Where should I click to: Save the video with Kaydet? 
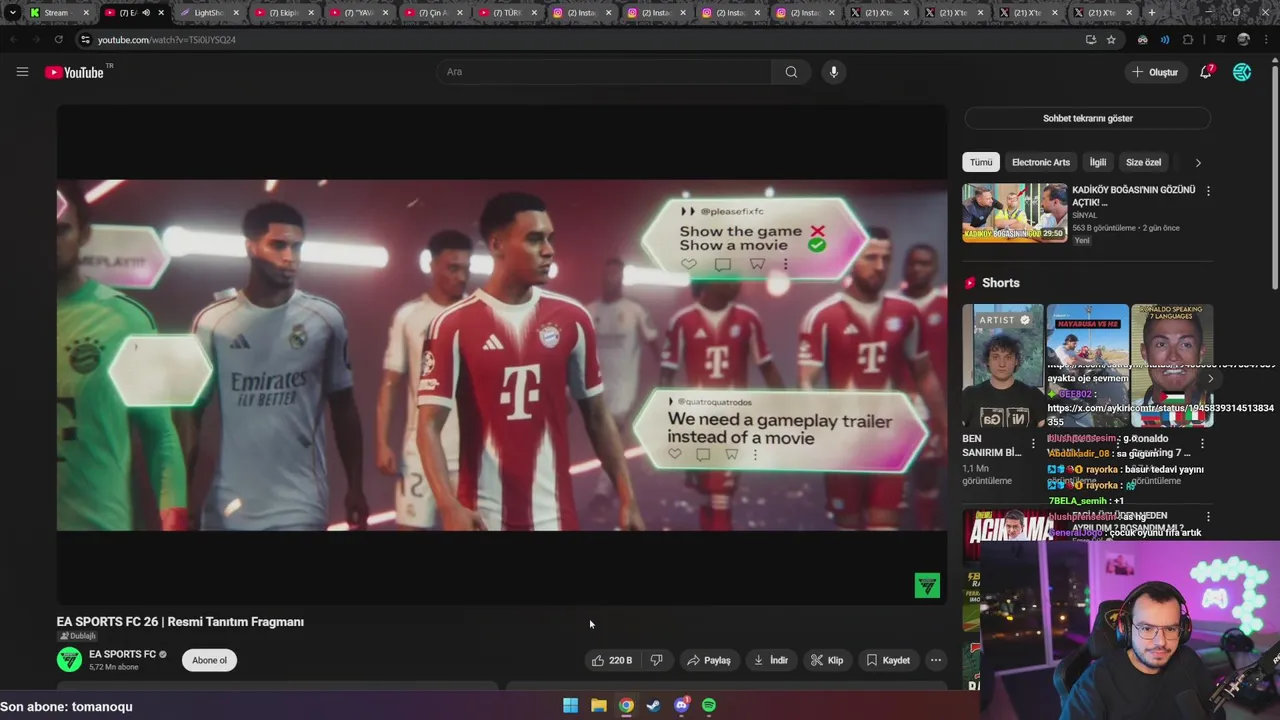[888, 660]
